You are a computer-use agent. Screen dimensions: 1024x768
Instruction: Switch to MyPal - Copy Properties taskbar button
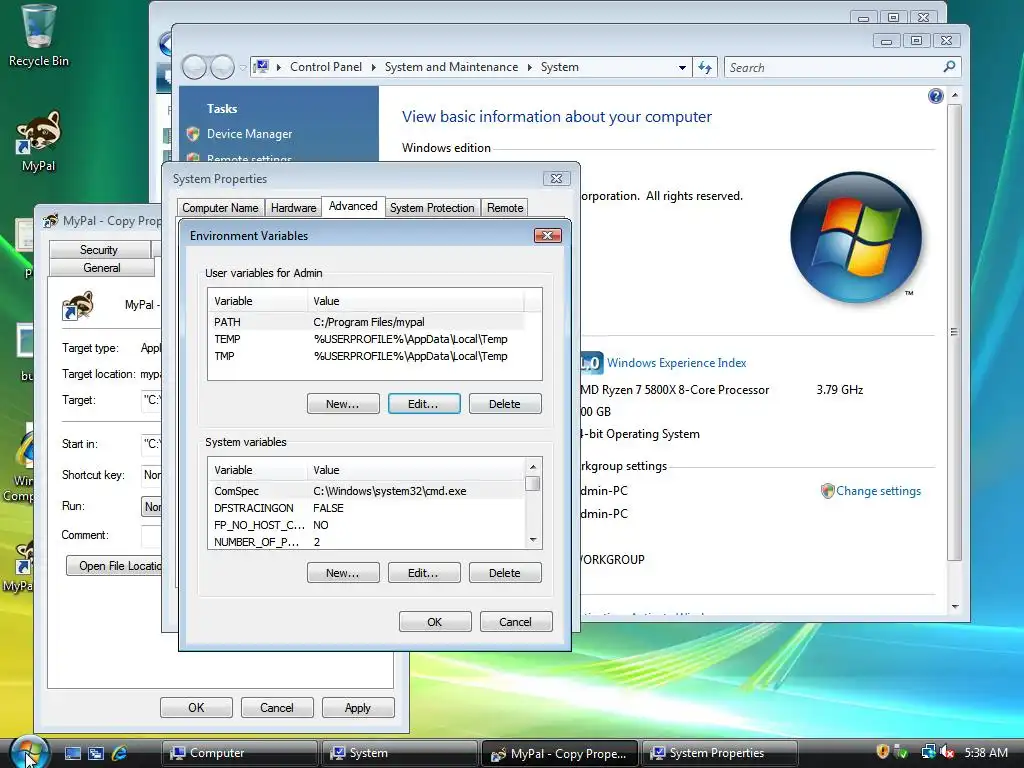(x=560, y=753)
